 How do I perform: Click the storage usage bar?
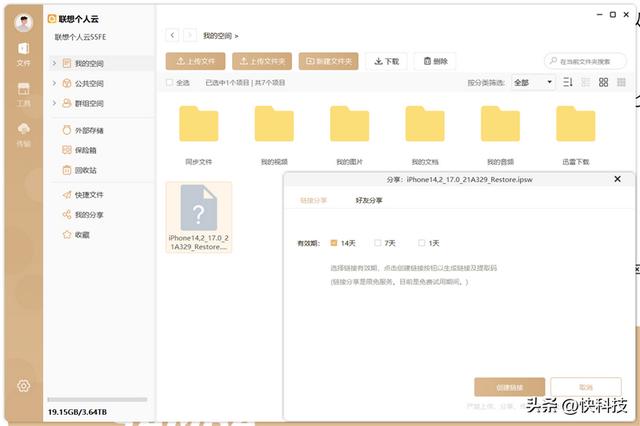pos(97,399)
